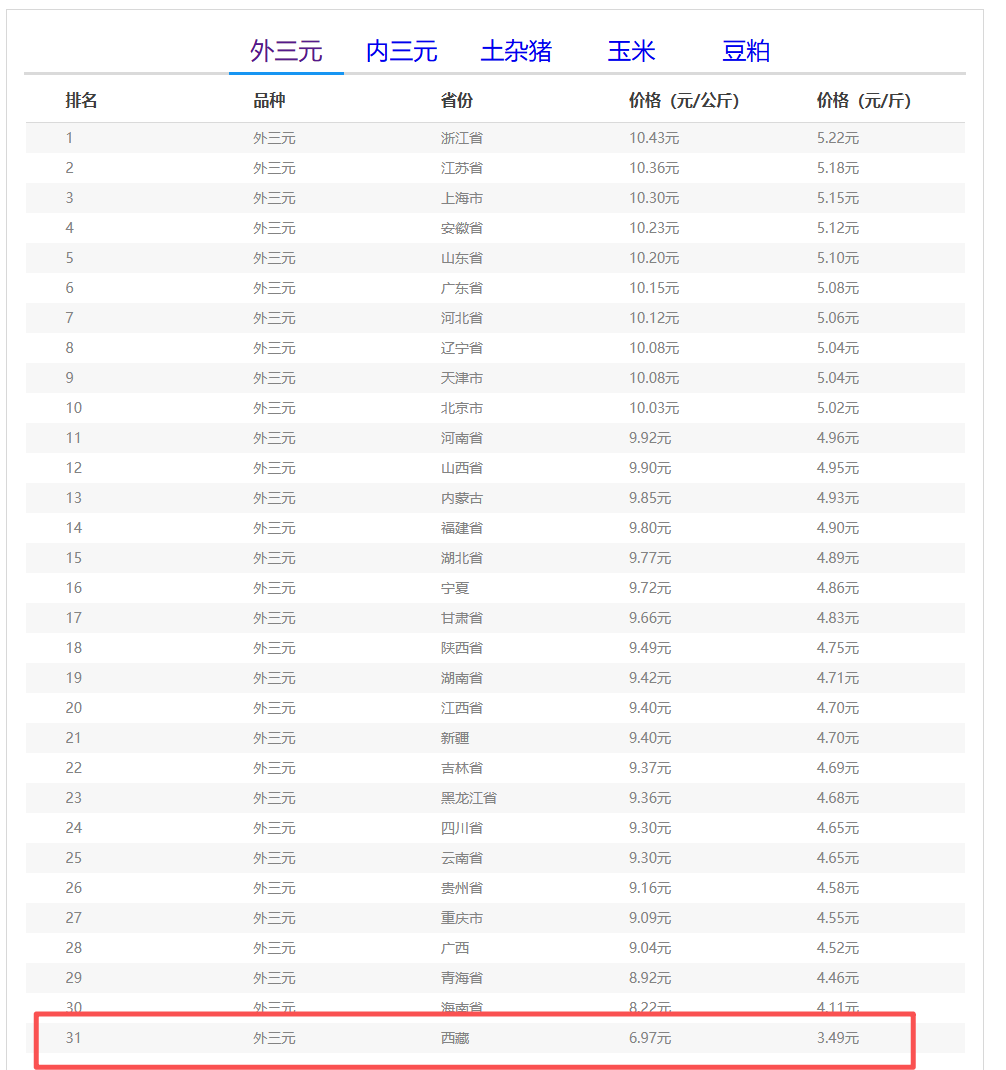
Task: Click the 10.12元 price value
Action: tap(654, 318)
